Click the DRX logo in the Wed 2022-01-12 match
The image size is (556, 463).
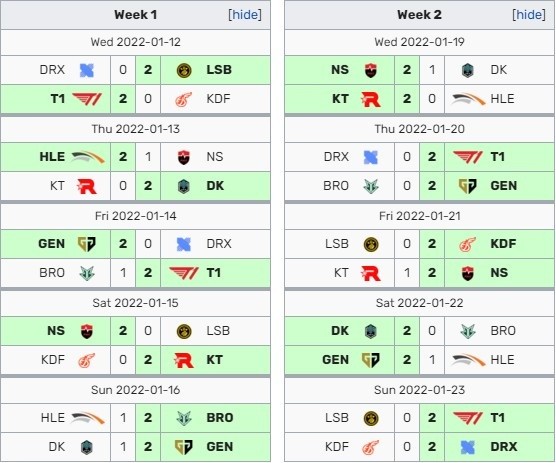click(x=87, y=70)
